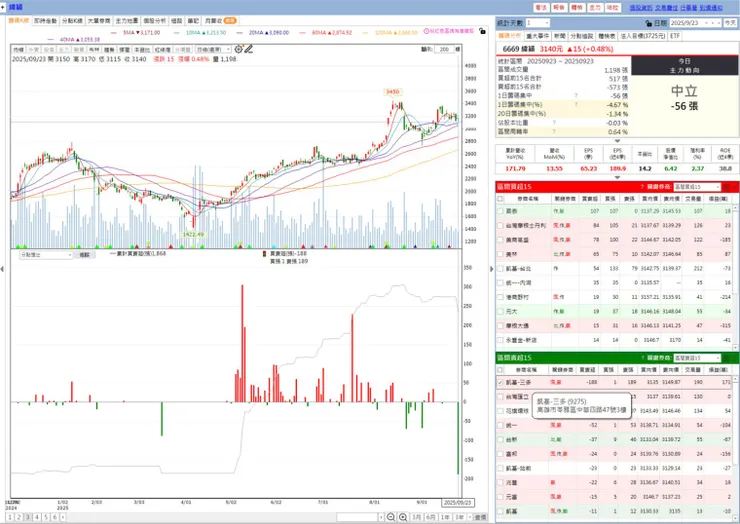Select the pencil drawing tool

pyautogui.click(x=248, y=49)
